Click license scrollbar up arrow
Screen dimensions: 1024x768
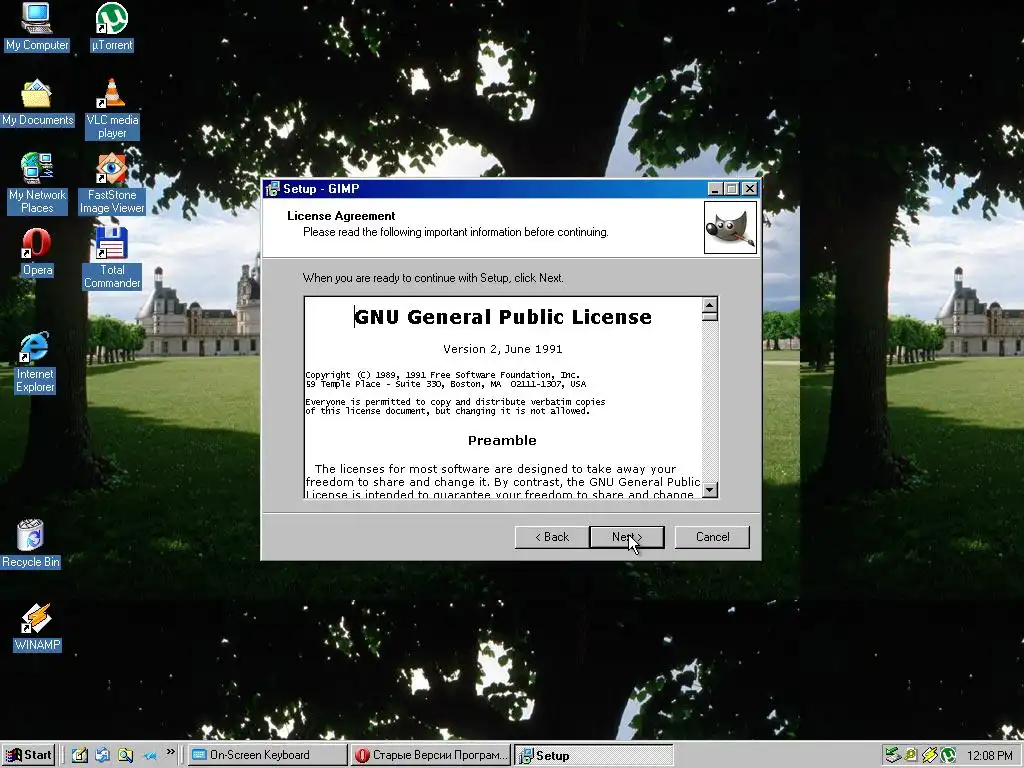click(x=710, y=305)
